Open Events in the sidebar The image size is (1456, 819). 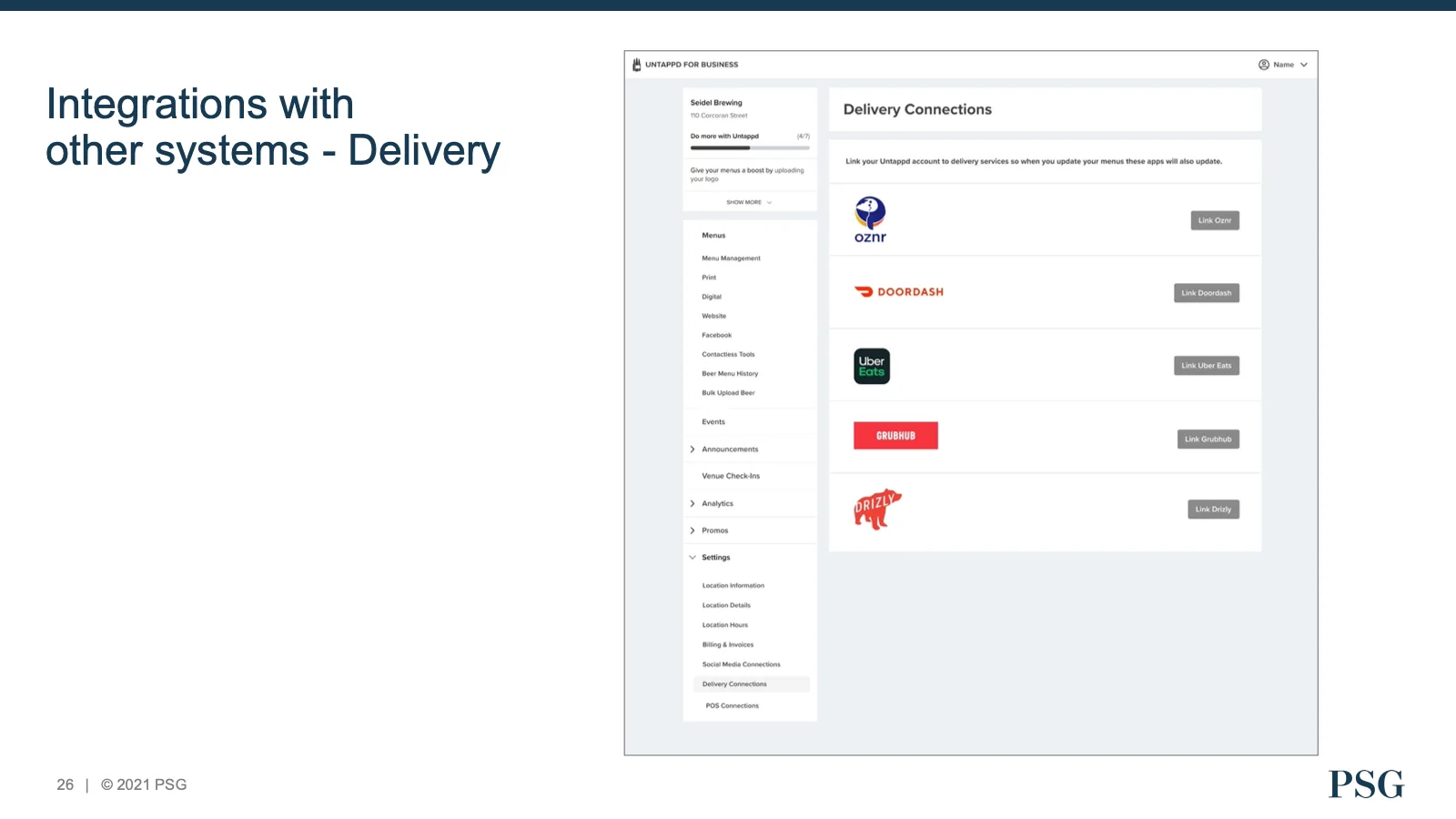click(x=713, y=422)
